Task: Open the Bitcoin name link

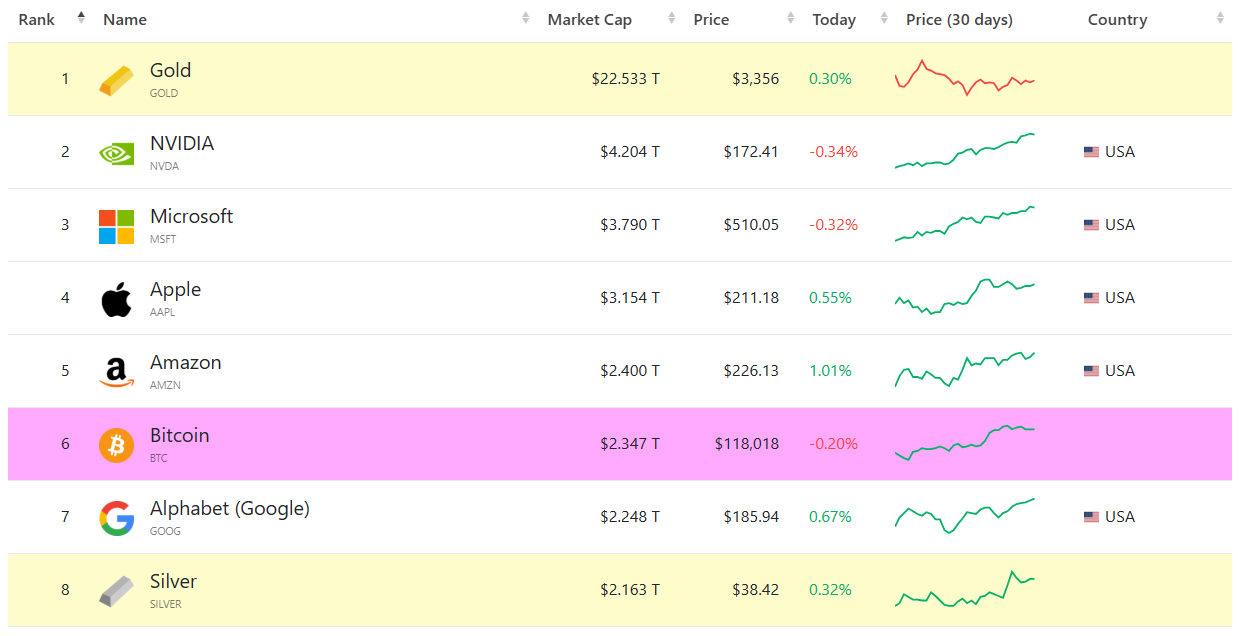Action: point(180,436)
